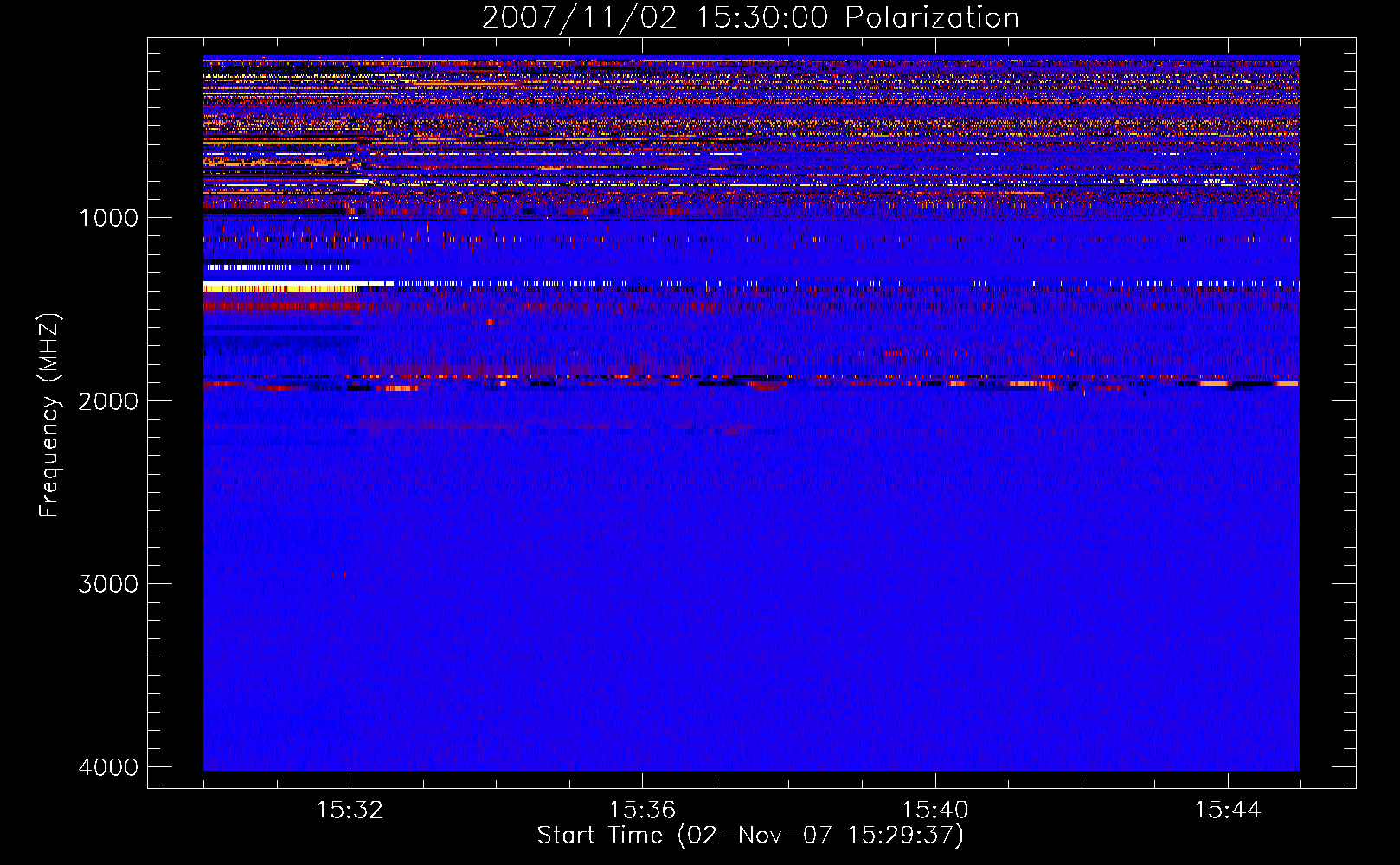The height and width of the screenshot is (865, 1400).
Task: Click the 4000 frequency tick label
Action: coord(108,767)
